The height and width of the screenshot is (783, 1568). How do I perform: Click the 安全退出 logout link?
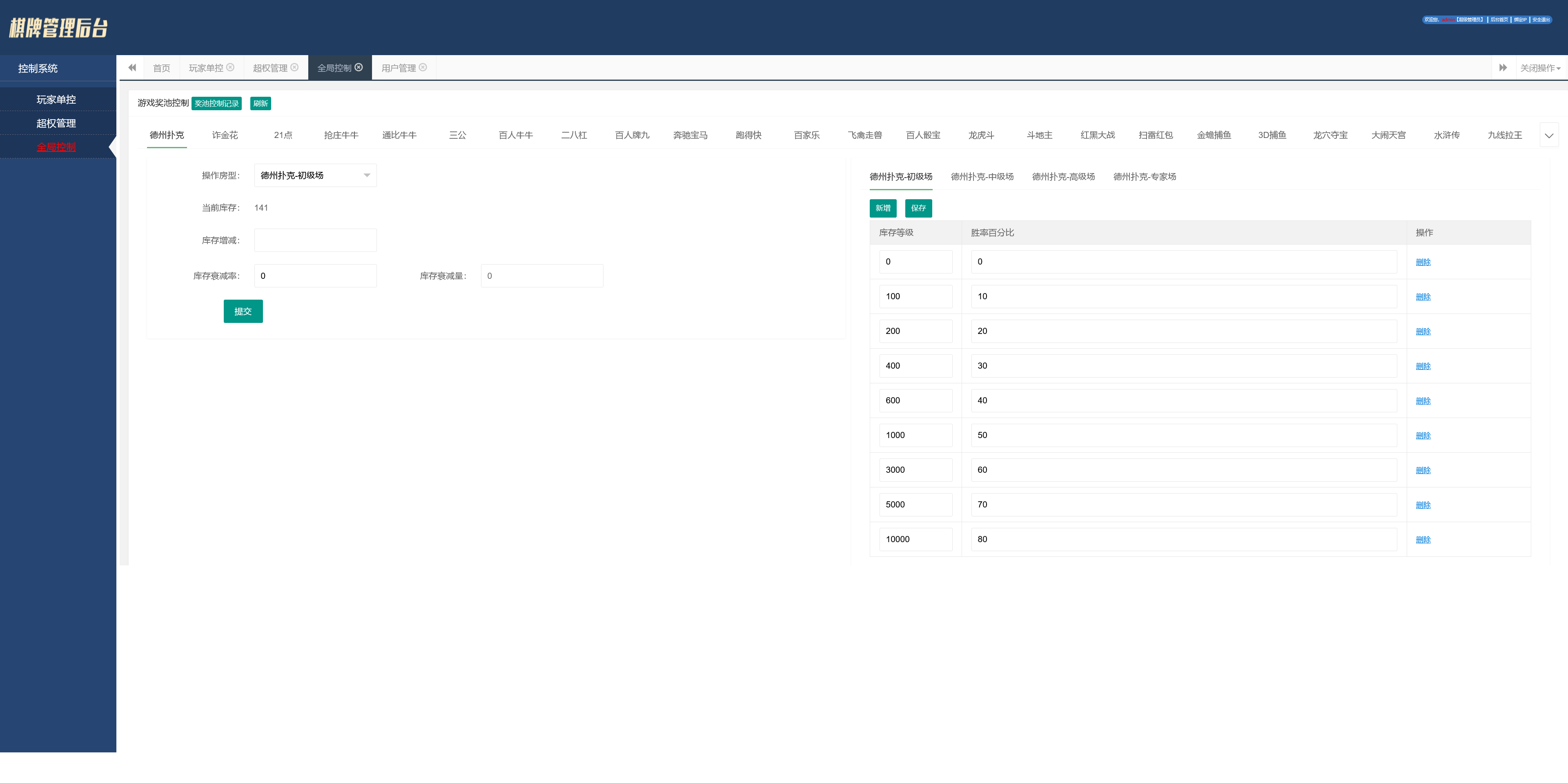pos(1541,20)
